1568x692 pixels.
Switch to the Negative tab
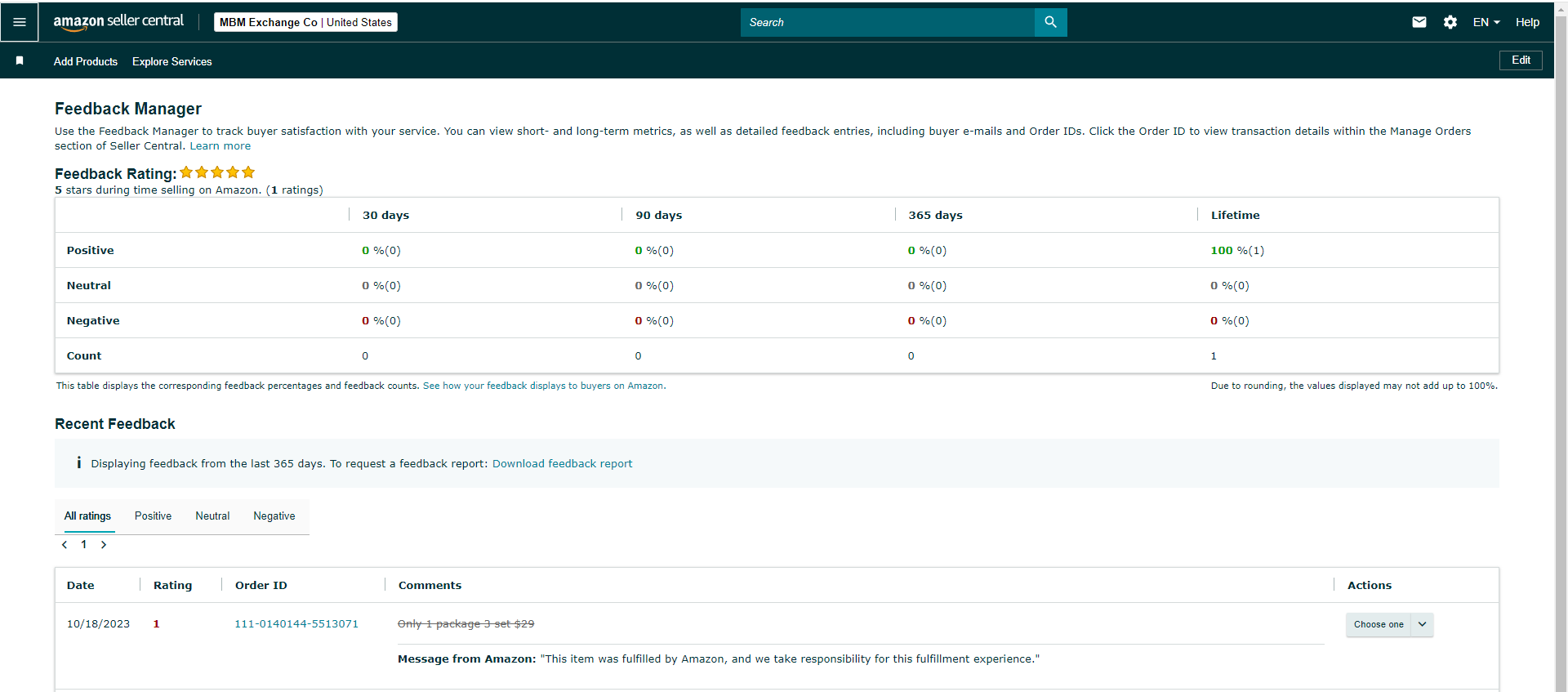click(x=274, y=516)
